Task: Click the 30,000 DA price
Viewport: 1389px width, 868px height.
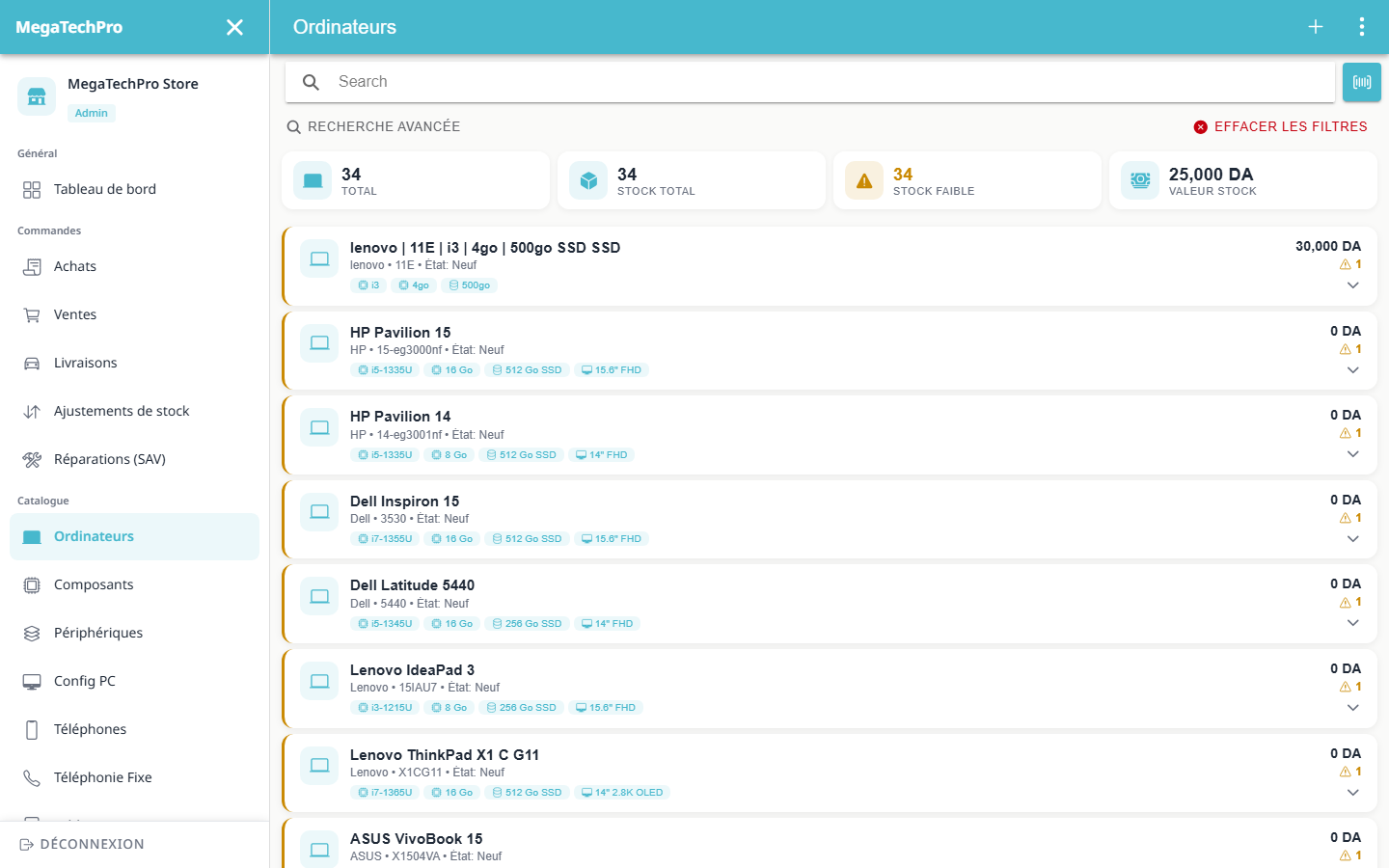Action: click(1328, 246)
